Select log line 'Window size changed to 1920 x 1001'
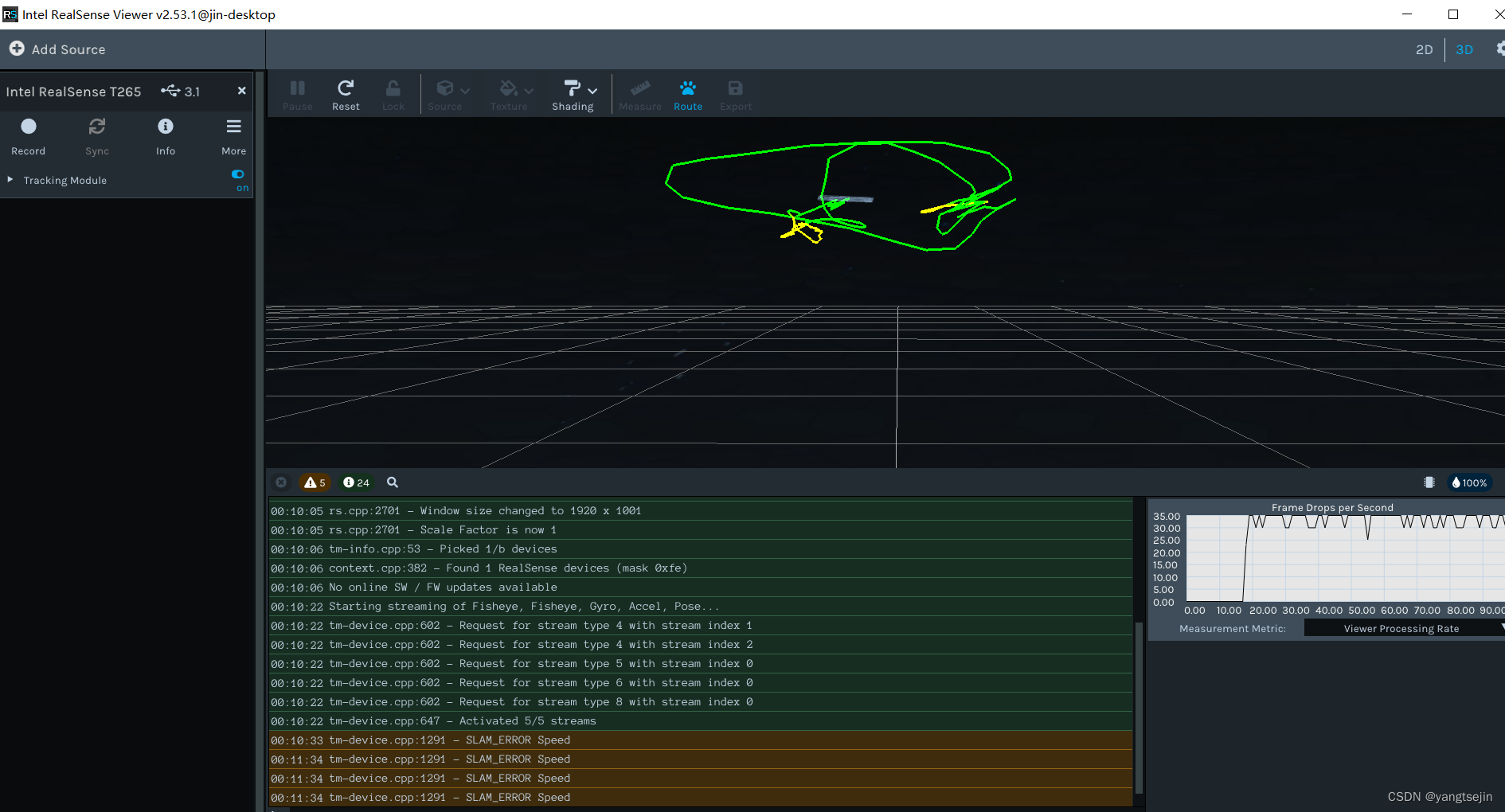 (x=701, y=511)
